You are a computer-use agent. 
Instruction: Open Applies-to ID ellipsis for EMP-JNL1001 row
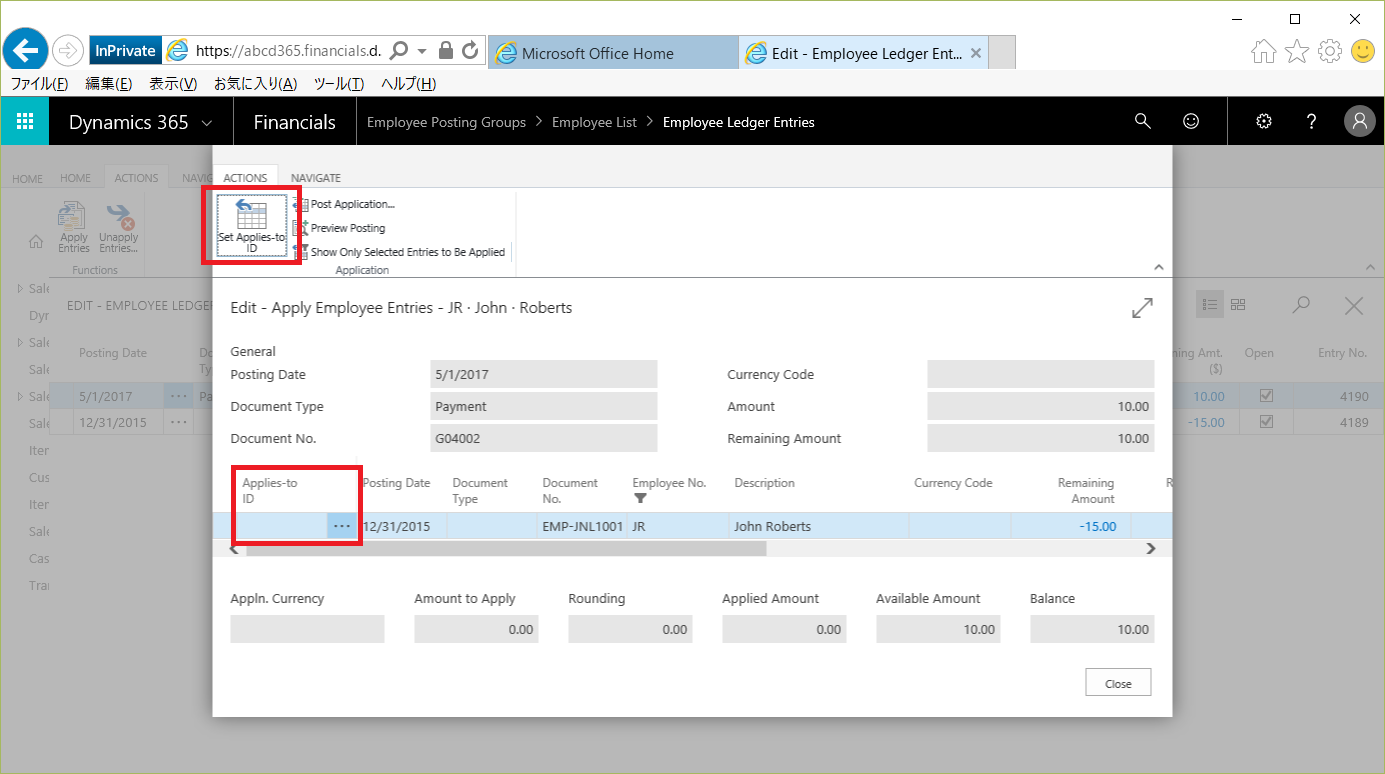[342, 526]
